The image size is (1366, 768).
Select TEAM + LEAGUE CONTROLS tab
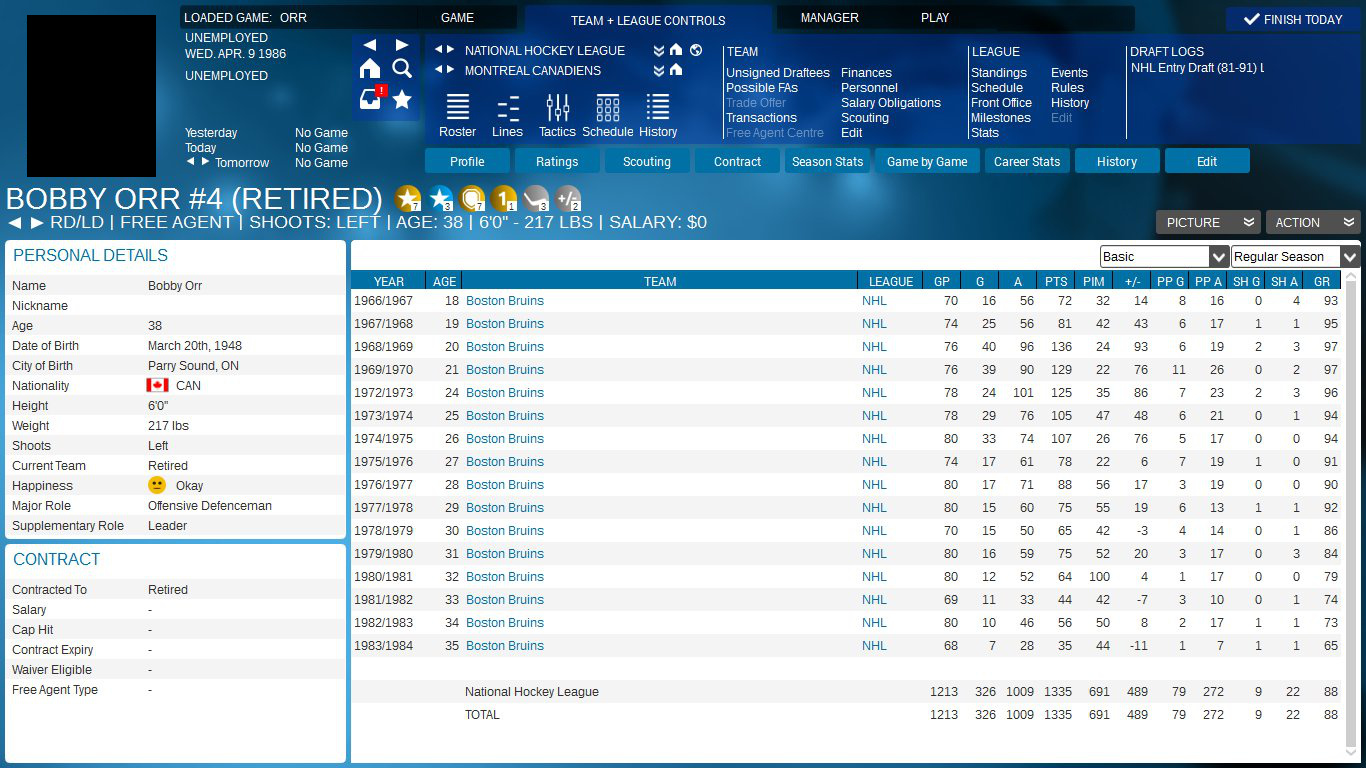pos(648,20)
